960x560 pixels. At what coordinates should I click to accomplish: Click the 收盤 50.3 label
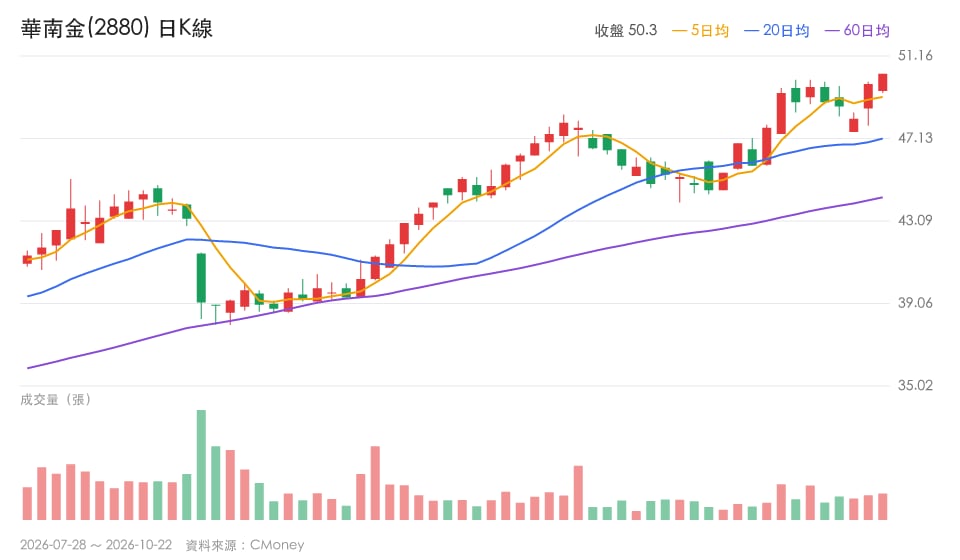pos(626,31)
